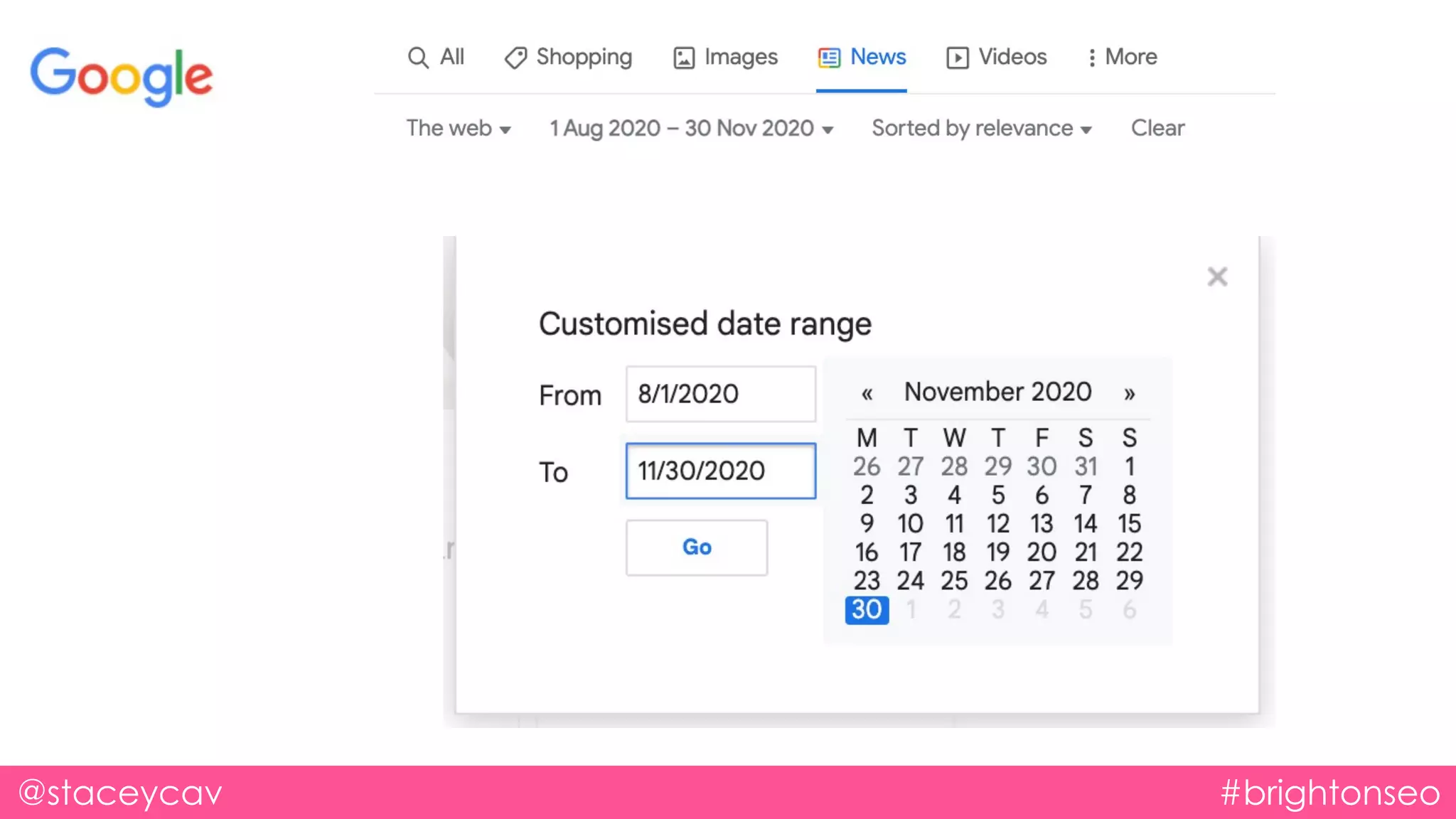Click the To date input field
This screenshot has width=1456, height=819.
tap(720, 471)
